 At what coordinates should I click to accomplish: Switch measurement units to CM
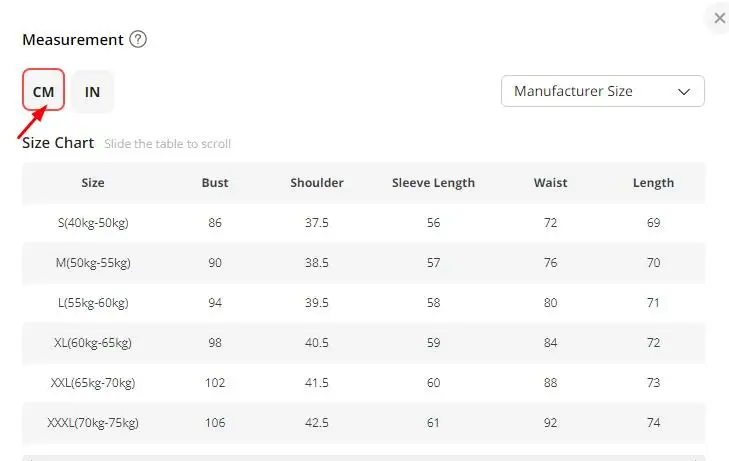click(x=43, y=91)
